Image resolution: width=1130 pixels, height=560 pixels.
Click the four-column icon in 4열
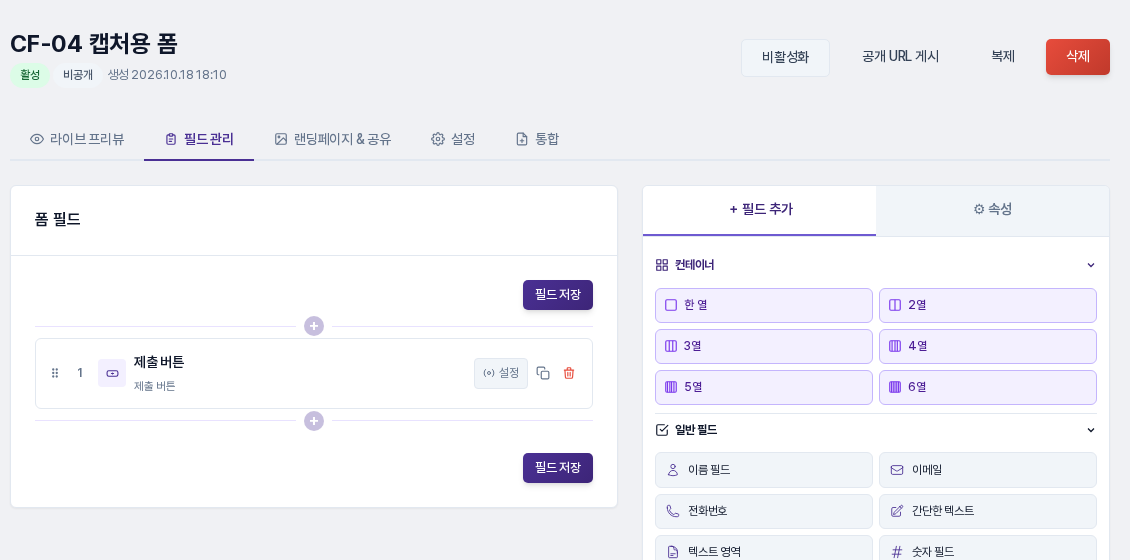click(895, 346)
